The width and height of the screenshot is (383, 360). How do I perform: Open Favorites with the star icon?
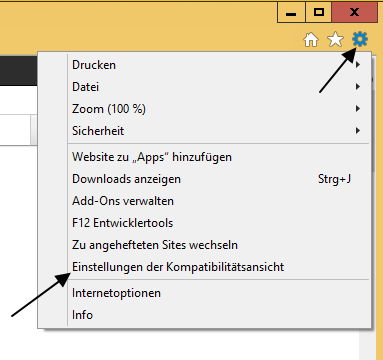click(x=335, y=40)
